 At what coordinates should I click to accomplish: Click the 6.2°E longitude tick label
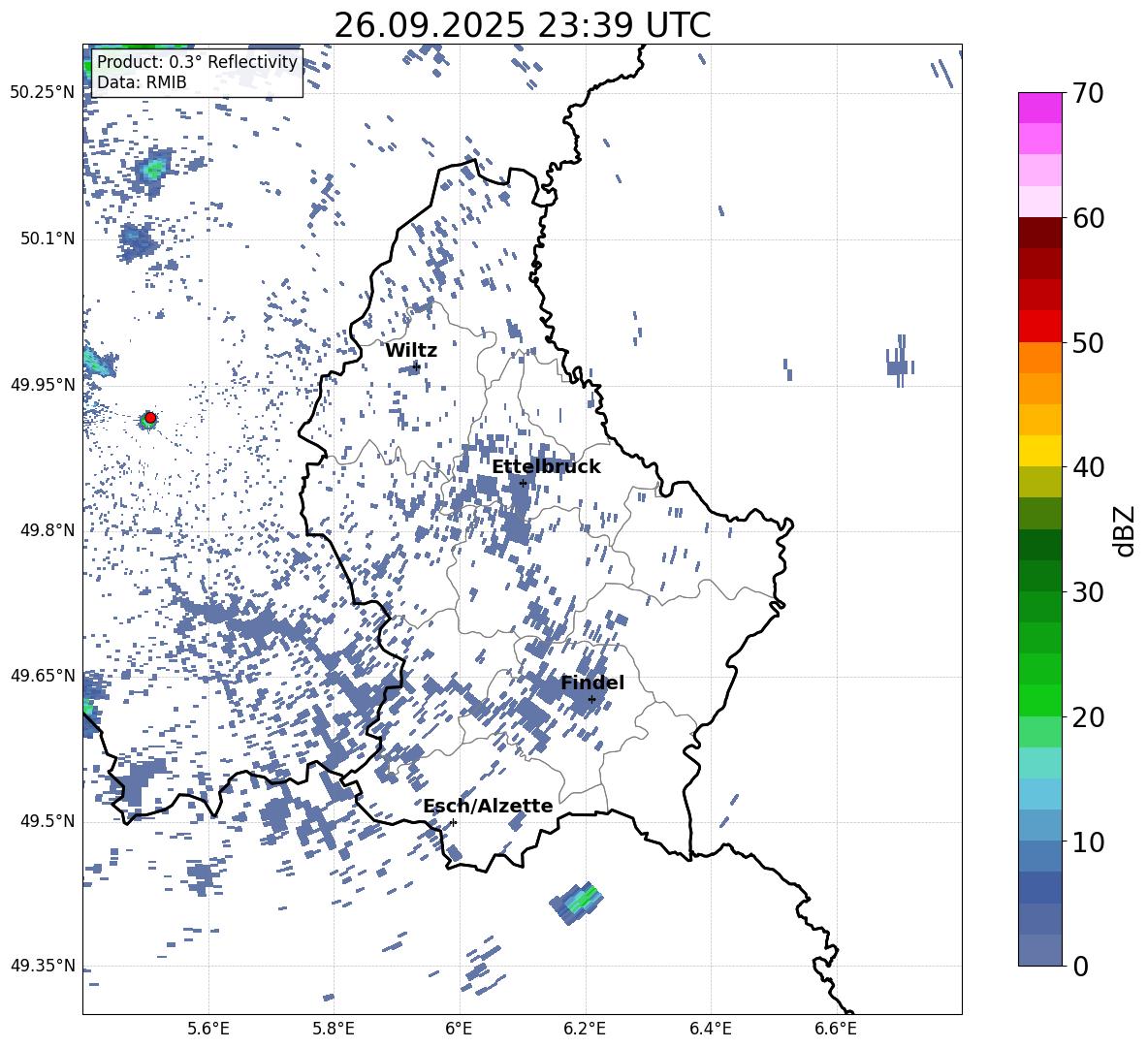(x=585, y=1029)
